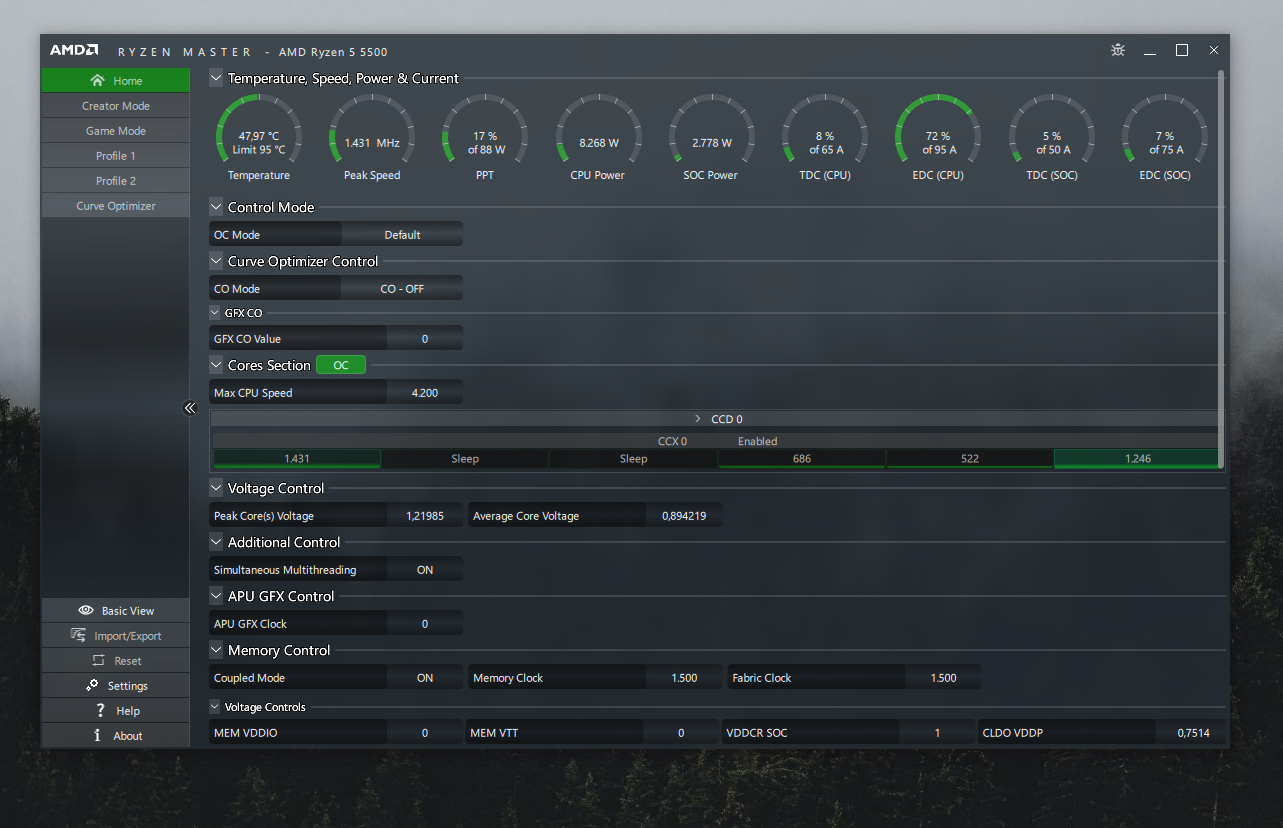The height and width of the screenshot is (828, 1283).
Task: Collapse the Cores Section chevron
Action: (216, 365)
